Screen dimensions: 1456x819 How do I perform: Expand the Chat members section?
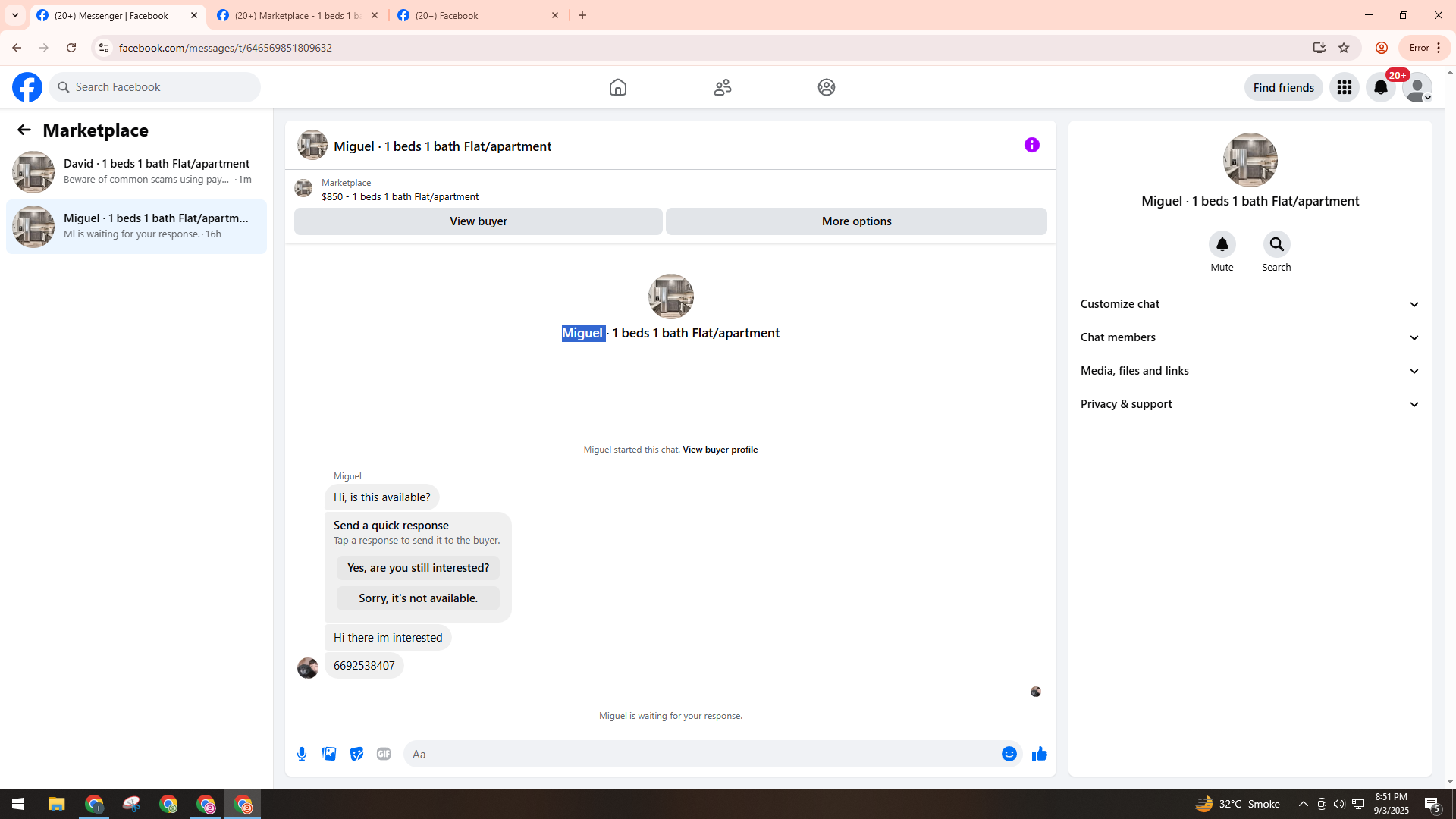[x=1250, y=337]
